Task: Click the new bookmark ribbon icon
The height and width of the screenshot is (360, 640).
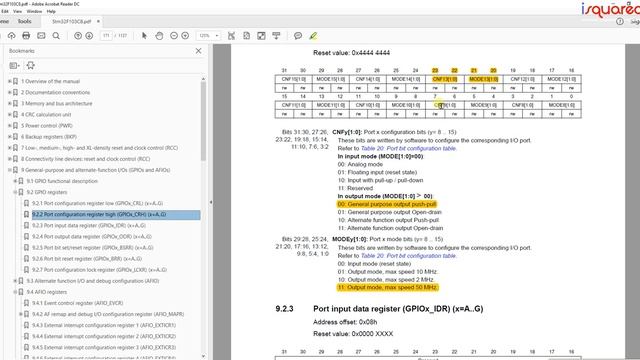Action: (x=31, y=65)
